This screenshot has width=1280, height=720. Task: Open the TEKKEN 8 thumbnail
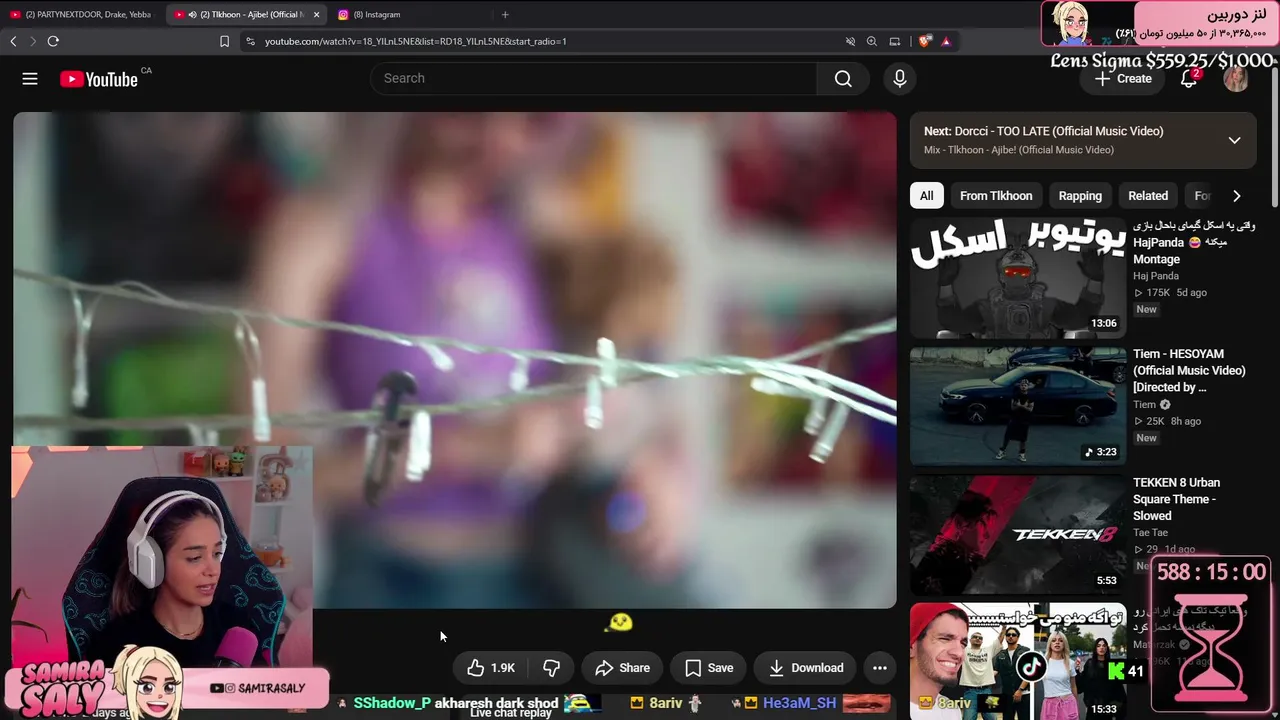click(x=1018, y=534)
